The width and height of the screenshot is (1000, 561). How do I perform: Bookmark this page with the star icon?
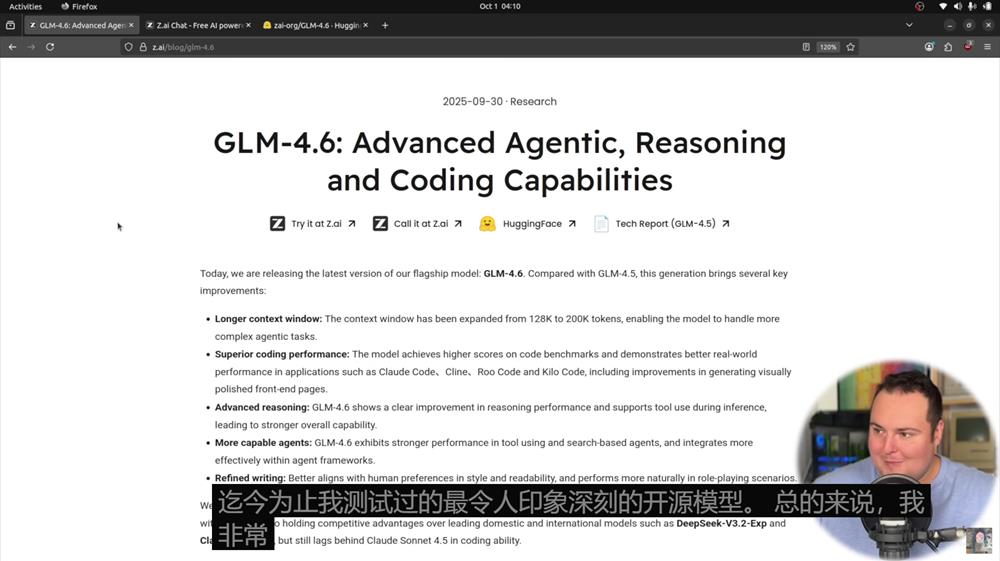click(851, 47)
